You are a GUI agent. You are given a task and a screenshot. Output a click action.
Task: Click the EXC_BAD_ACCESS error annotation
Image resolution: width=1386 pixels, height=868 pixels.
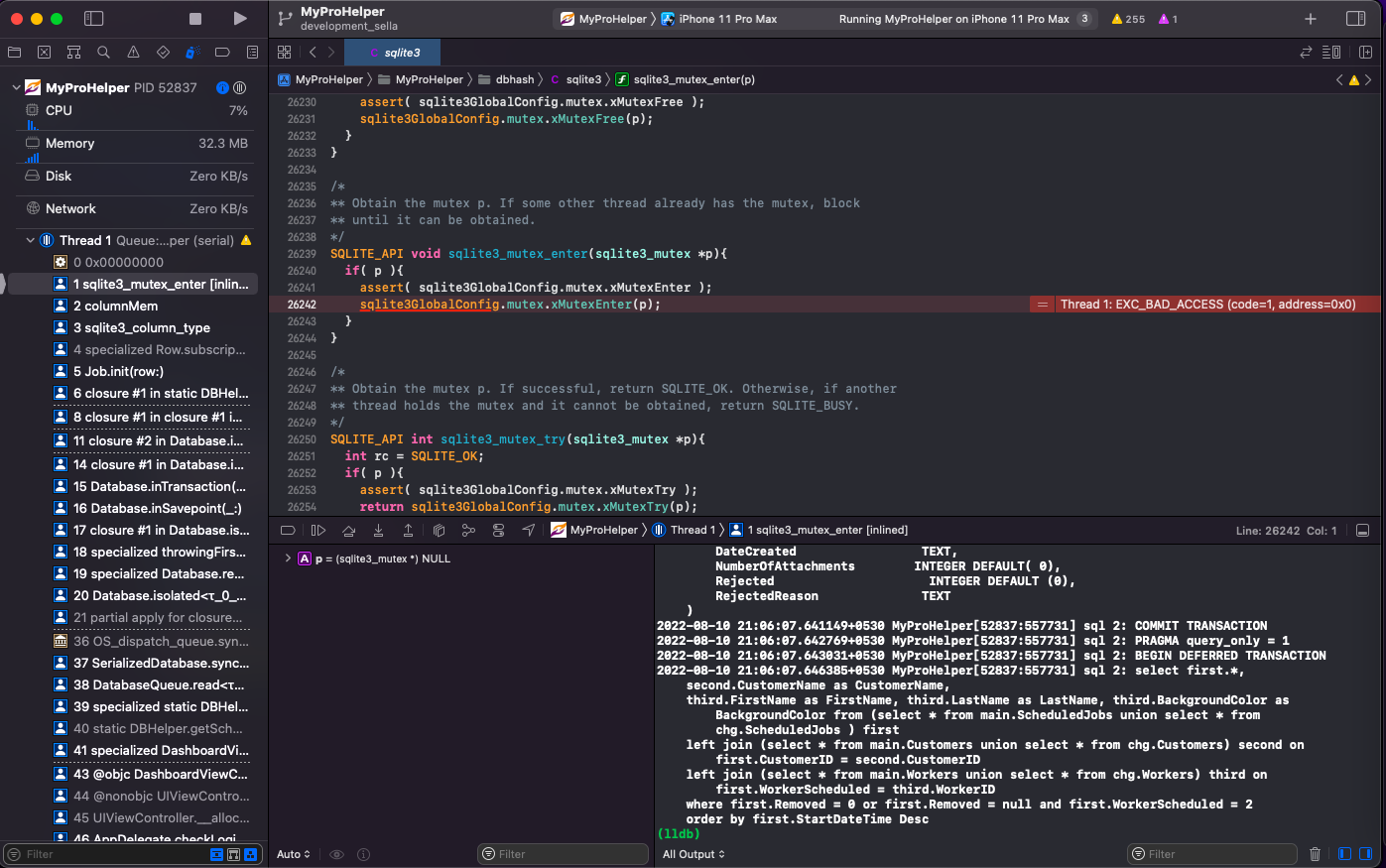1205,305
